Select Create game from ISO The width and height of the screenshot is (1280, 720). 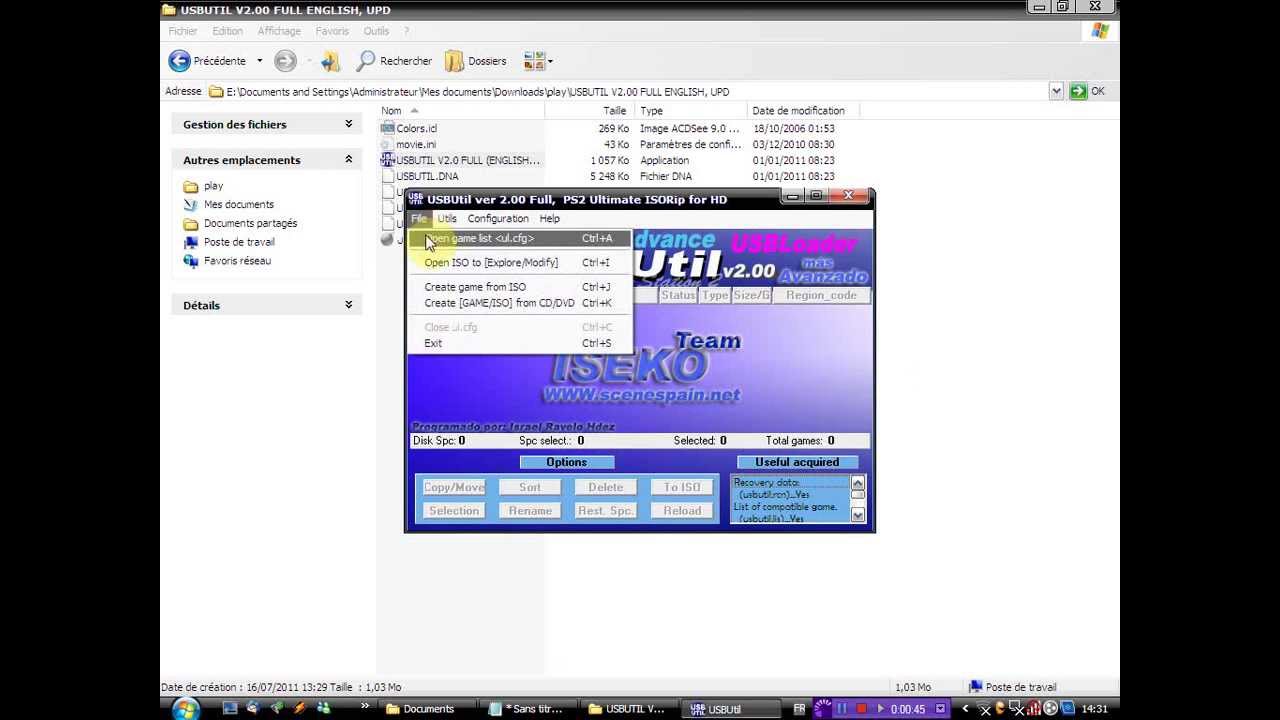520,287
